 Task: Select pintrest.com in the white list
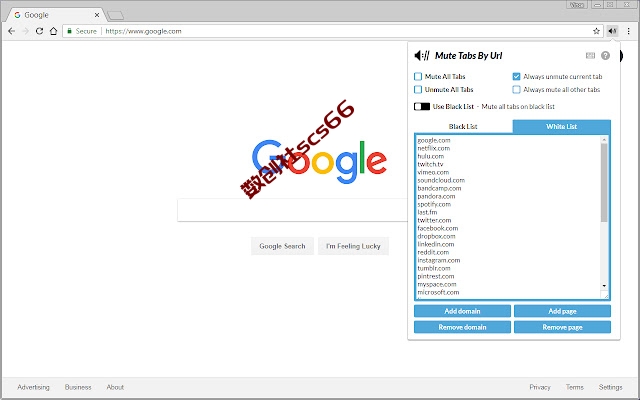(436, 276)
